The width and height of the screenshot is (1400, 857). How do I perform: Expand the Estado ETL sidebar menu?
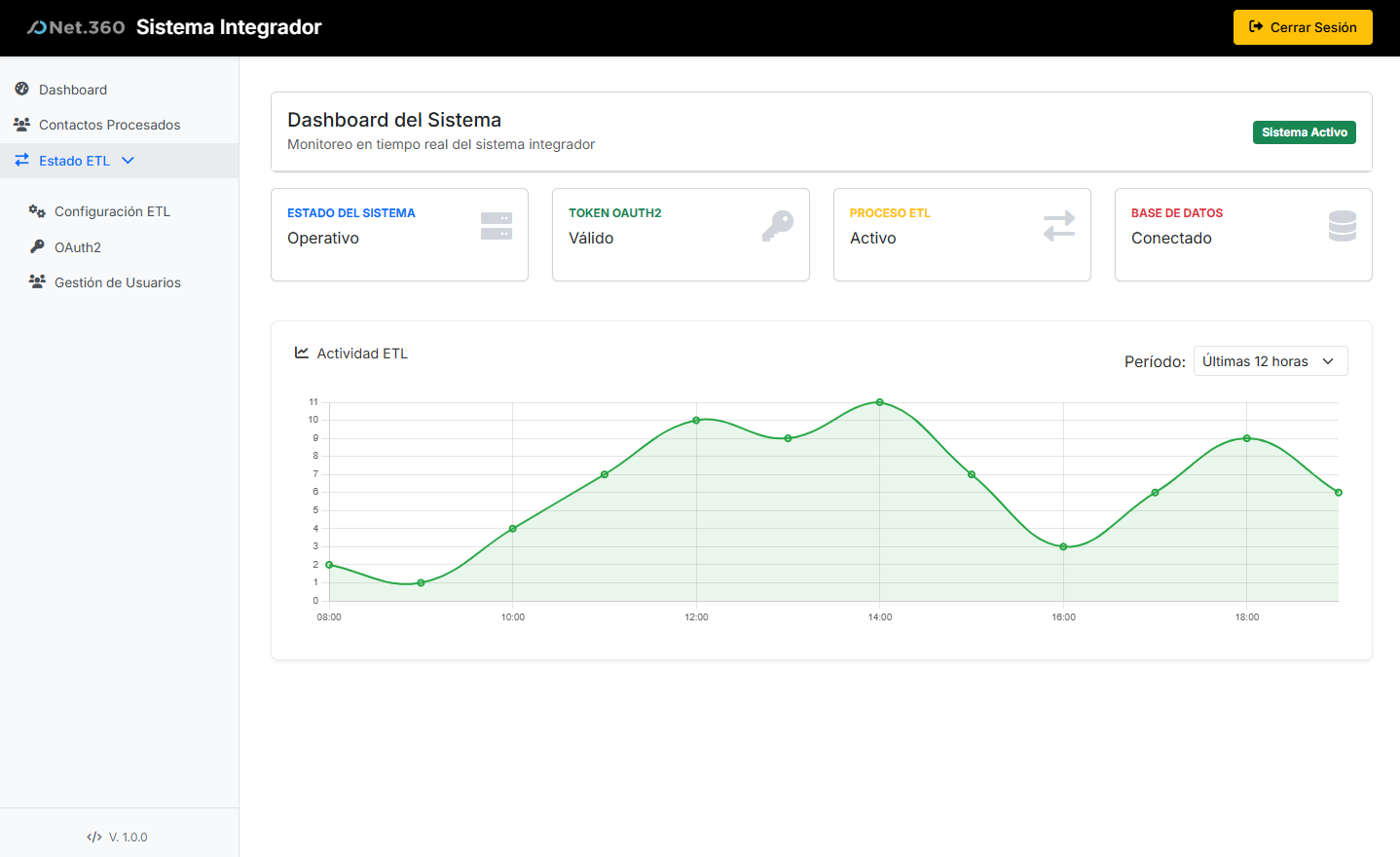74,161
